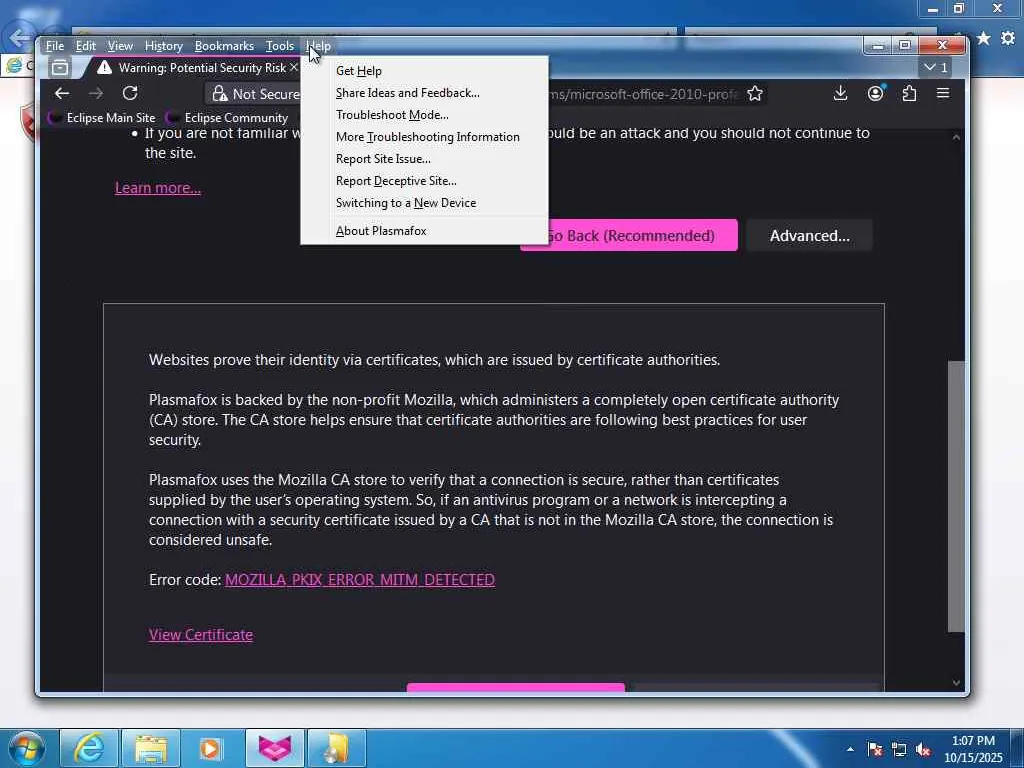Open the View menu
The image size is (1024, 768).
pos(120,46)
